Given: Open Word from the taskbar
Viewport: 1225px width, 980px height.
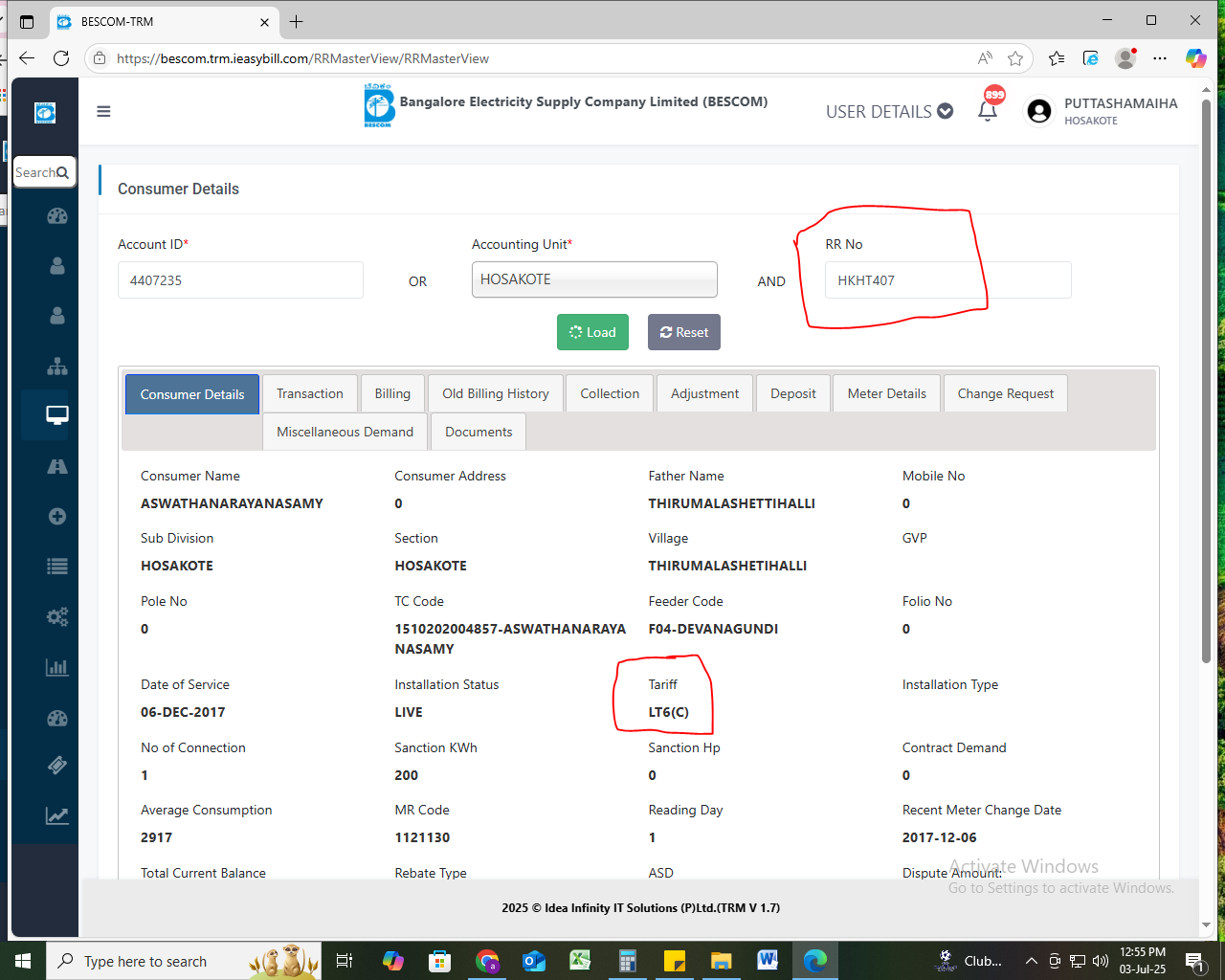Looking at the screenshot, I should click(768, 961).
